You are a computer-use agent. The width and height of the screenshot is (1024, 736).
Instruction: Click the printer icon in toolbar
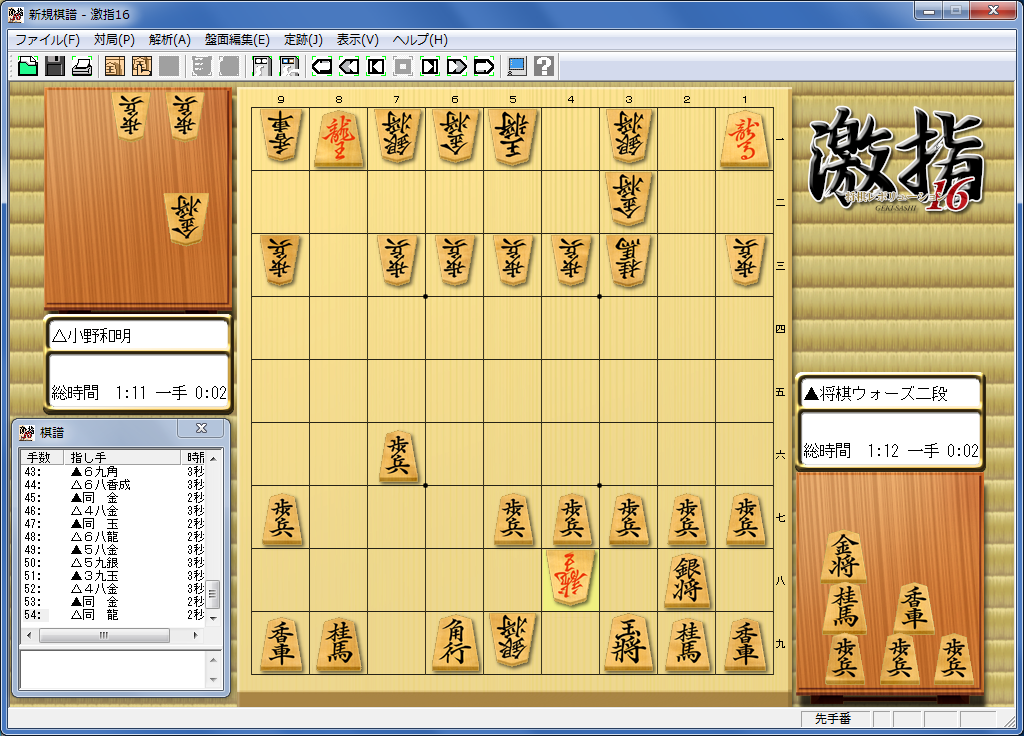tap(82, 67)
